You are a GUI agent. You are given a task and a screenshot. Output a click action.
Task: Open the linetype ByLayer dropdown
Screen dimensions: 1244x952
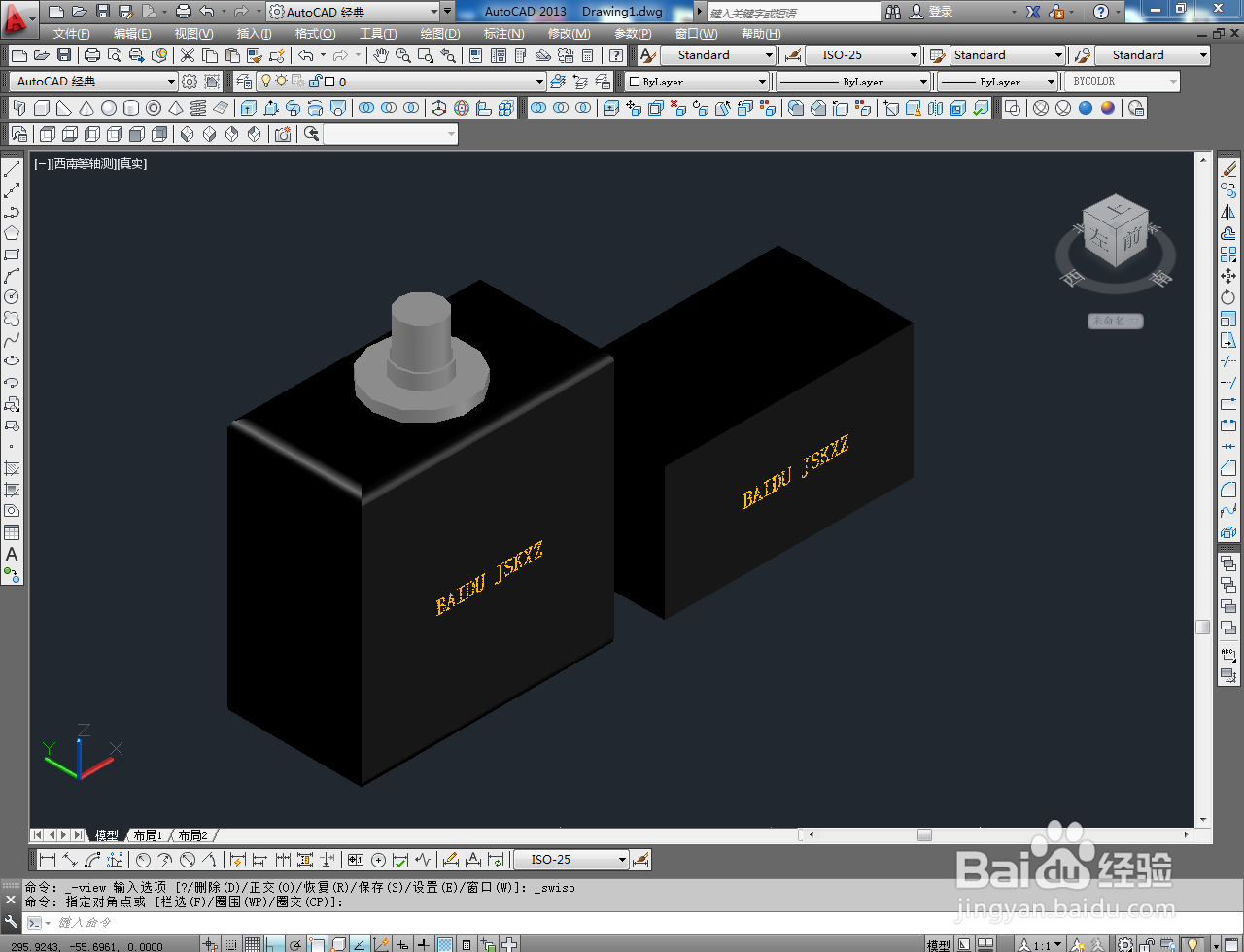852,82
